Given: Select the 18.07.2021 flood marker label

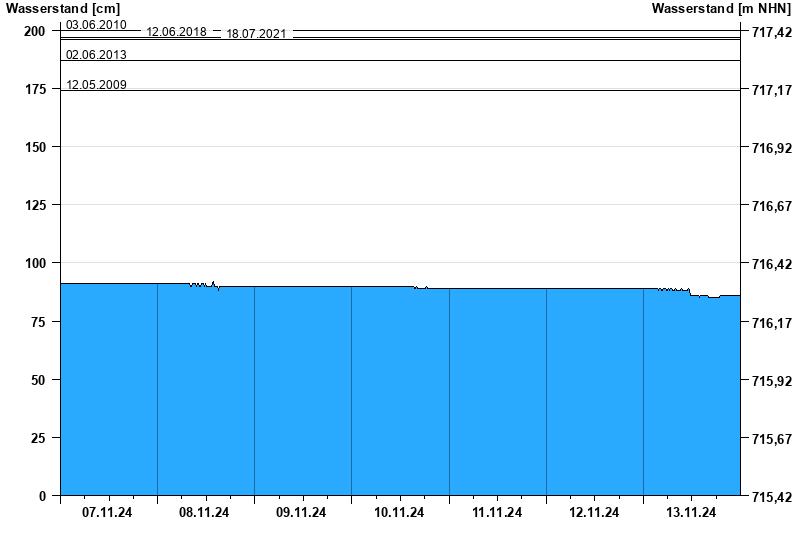Looking at the screenshot, I should (256, 34).
